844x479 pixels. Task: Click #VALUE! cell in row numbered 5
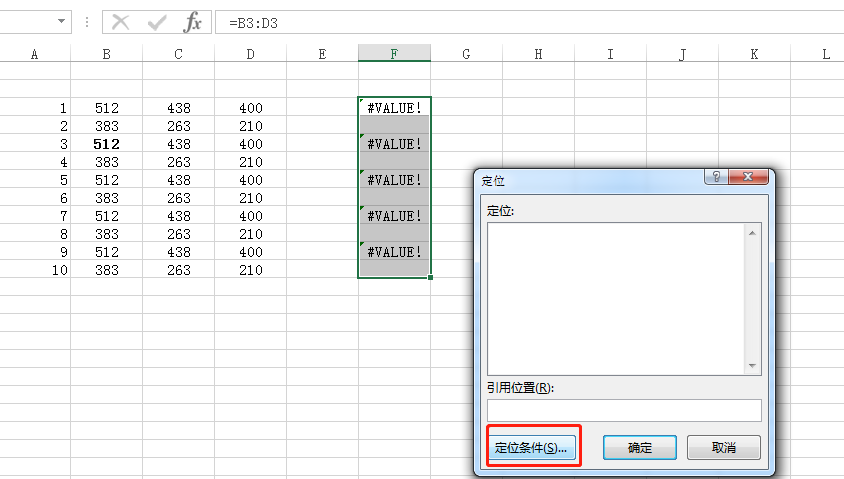pos(395,179)
